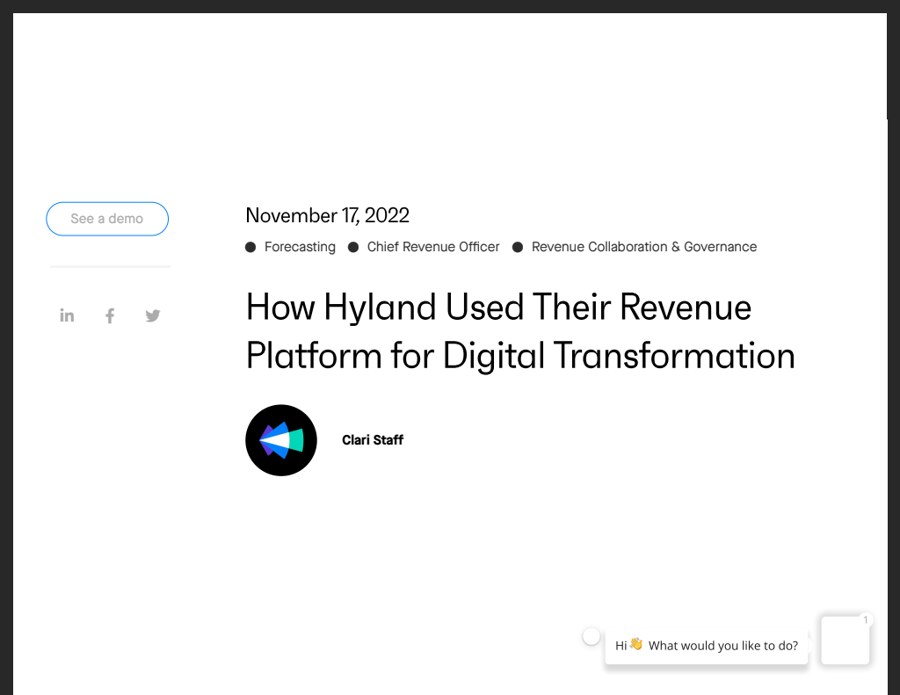Viewport: 900px width, 695px height.
Task: Click the November 17, 2022 date
Action: (x=327, y=215)
